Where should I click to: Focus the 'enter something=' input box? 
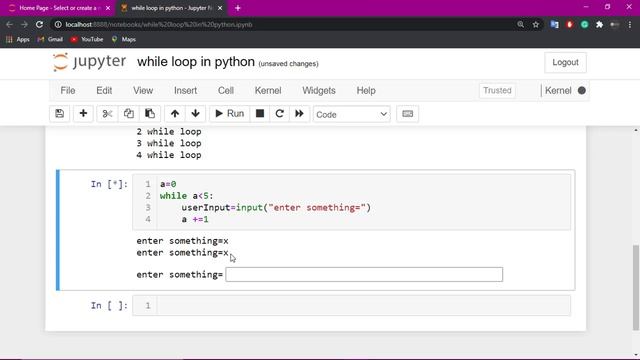[364, 275]
